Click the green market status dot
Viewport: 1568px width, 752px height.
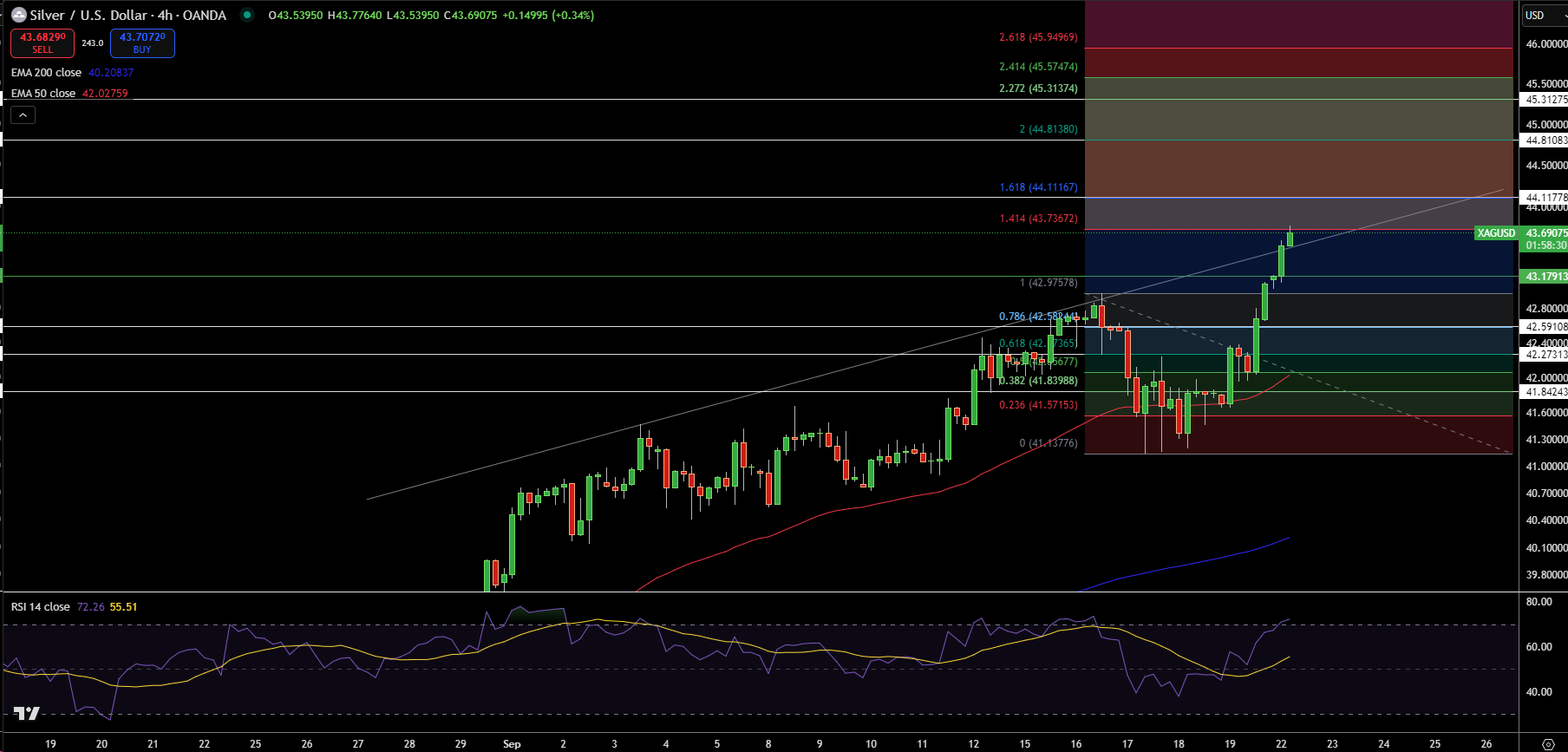tap(248, 15)
